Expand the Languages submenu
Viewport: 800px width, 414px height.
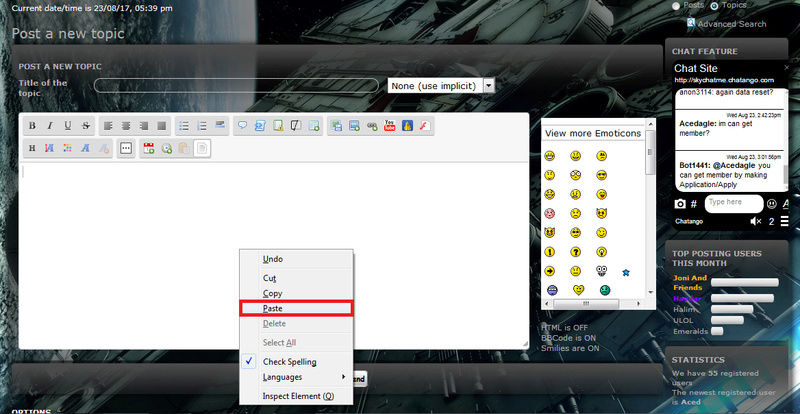pyautogui.click(x=296, y=377)
